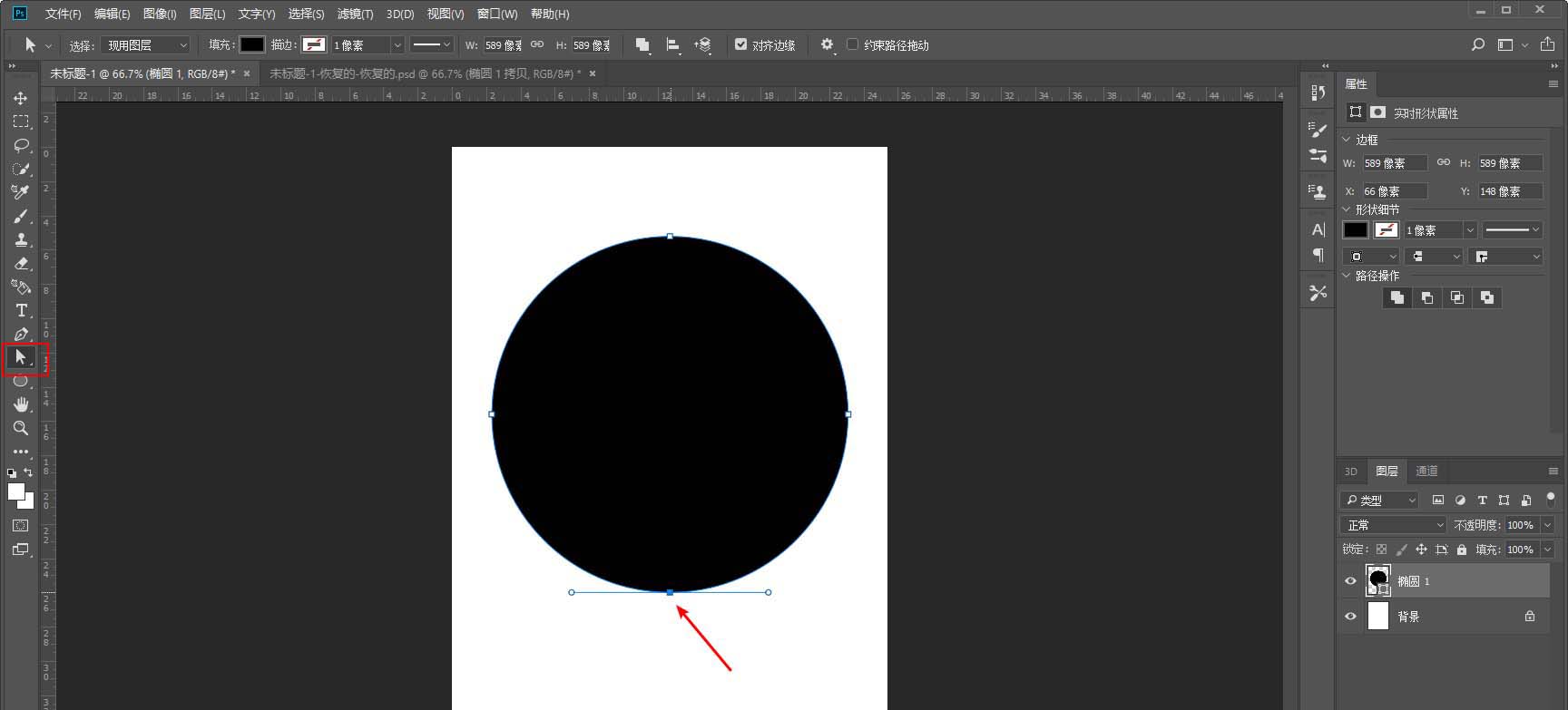The width and height of the screenshot is (1568, 710).
Task: Open path alignment icon in options bar
Action: coord(672,44)
